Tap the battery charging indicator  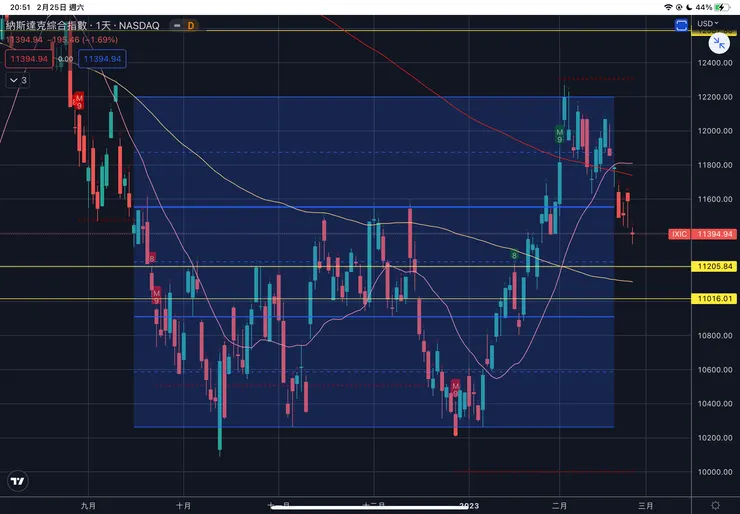click(722, 7)
